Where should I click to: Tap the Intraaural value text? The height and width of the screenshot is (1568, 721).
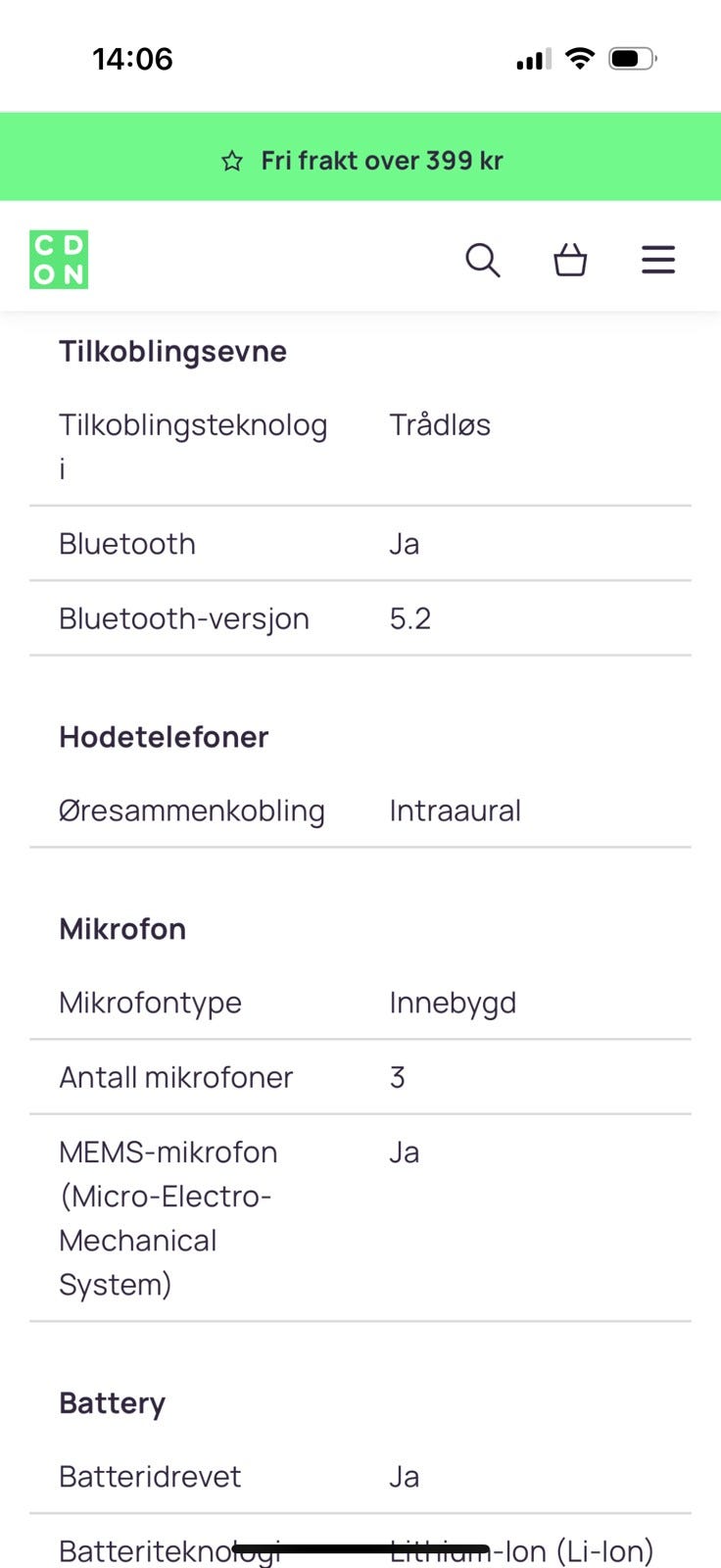(455, 810)
